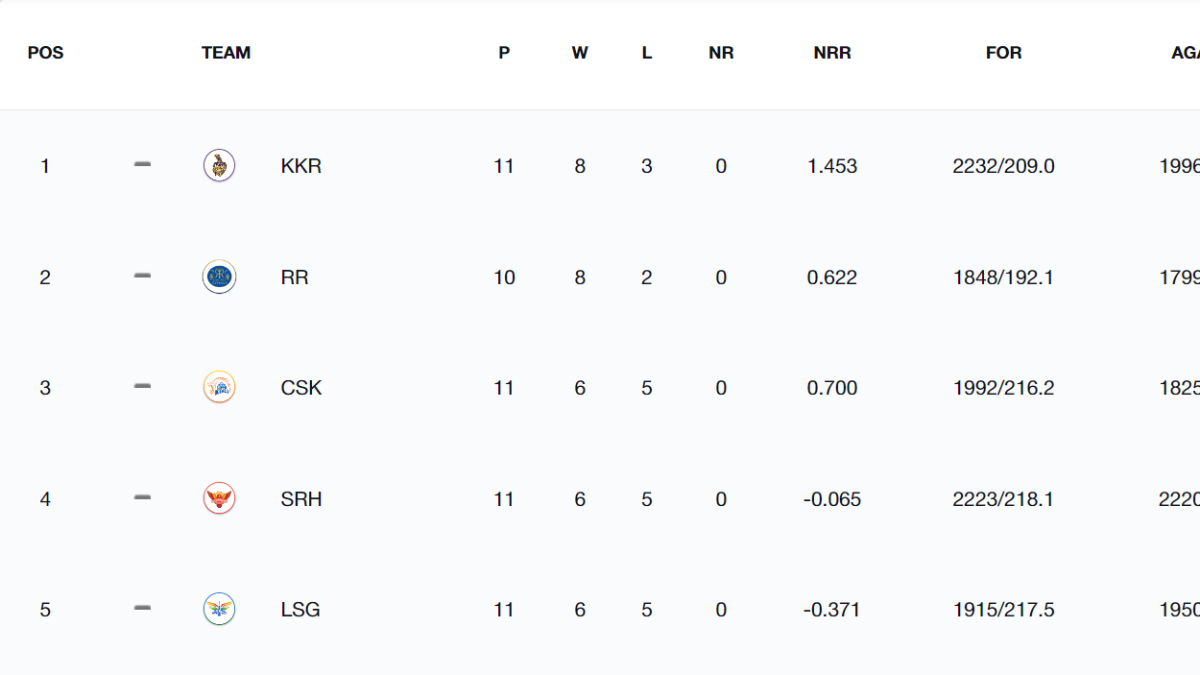Image resolution: width=1200 pixels, height=675 pixels.
Task: Open the KKR team name link
Action: click(x=301, y=166)
